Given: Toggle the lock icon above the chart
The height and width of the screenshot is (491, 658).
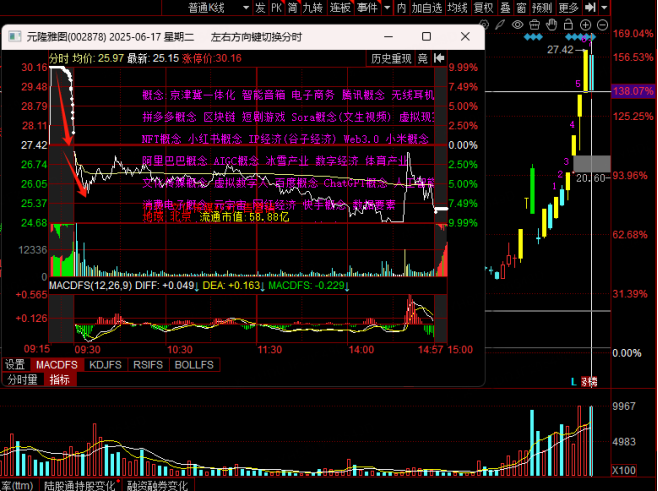Looking at the screenshot, I should (x=568, y=24).
